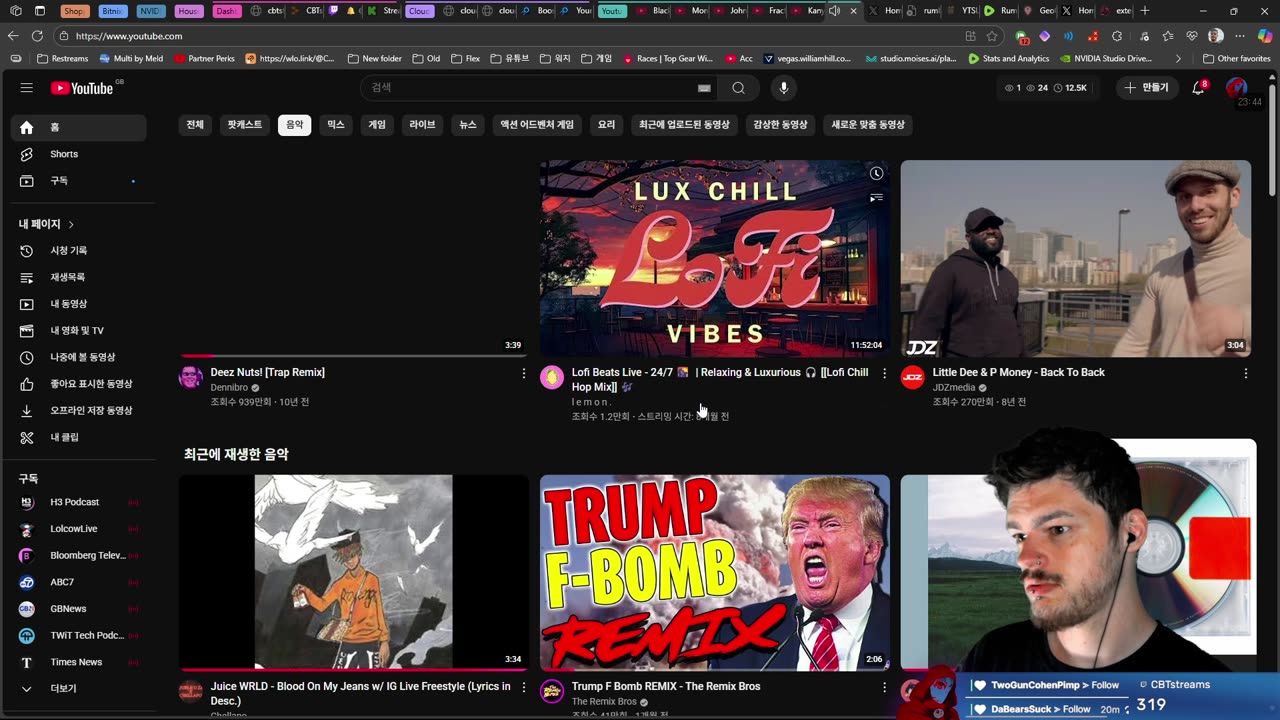Viewport: 1280px width, 720px height.
Task: Open more options for Trump F Bomb REMIX
Action: pyautogui.click(x=884, y=687)
